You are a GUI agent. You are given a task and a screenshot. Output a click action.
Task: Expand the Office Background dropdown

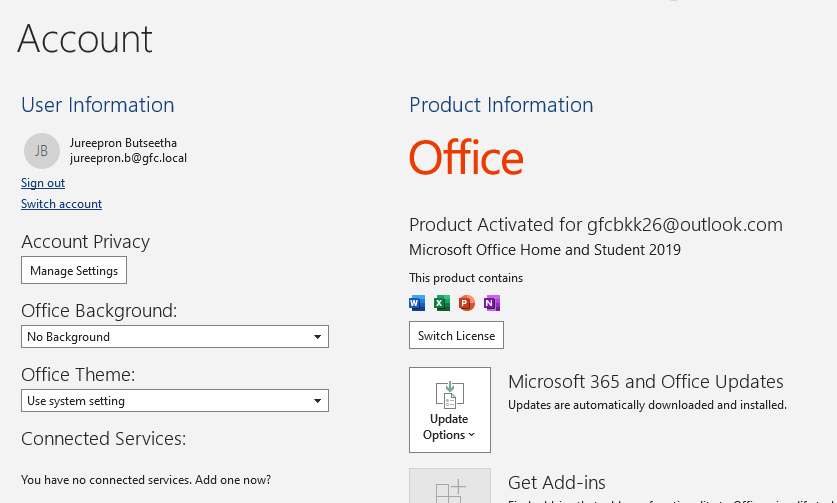[174, 337]
